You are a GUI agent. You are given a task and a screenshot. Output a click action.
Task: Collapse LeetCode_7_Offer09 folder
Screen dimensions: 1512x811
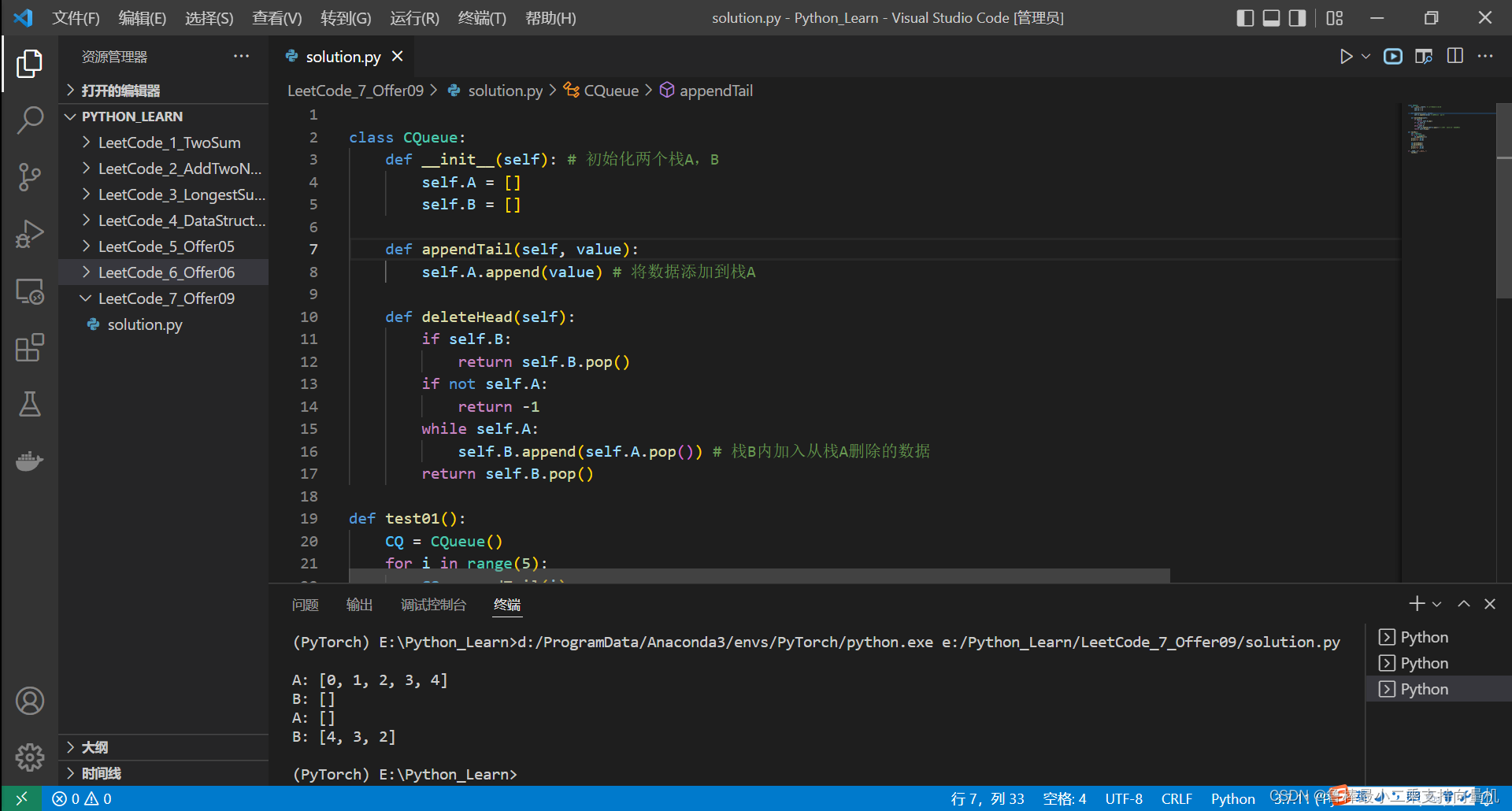click(x=164, y=298)
